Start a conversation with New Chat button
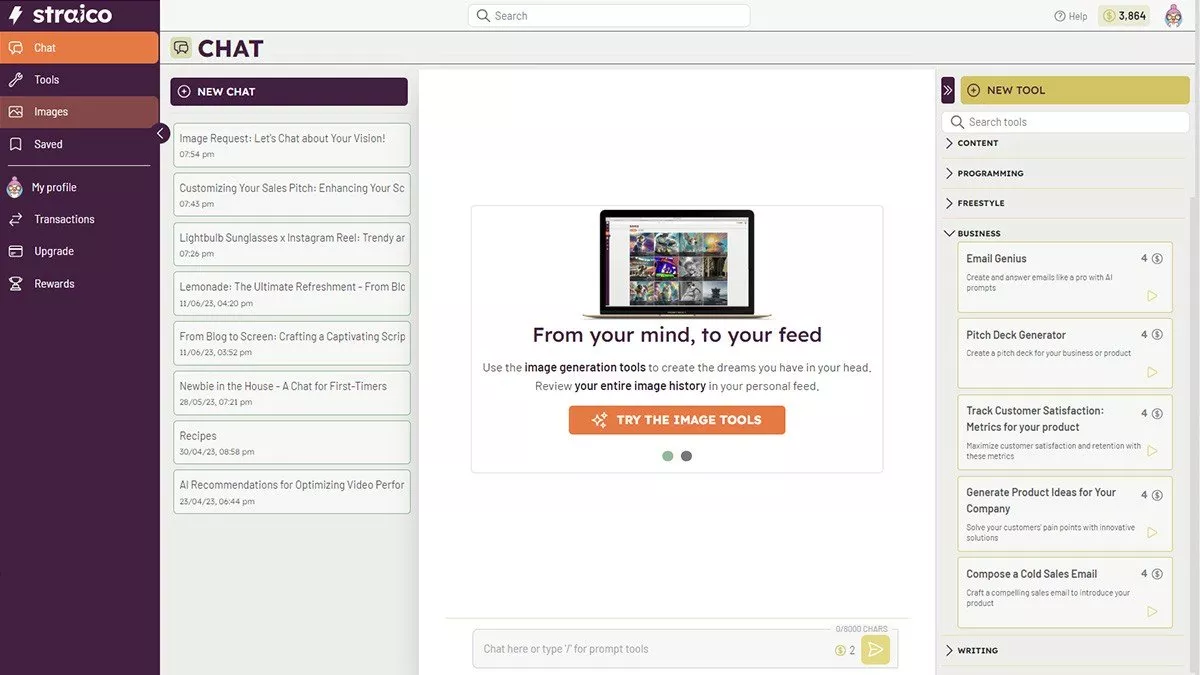1200x675 pixels. coord(289,91)
